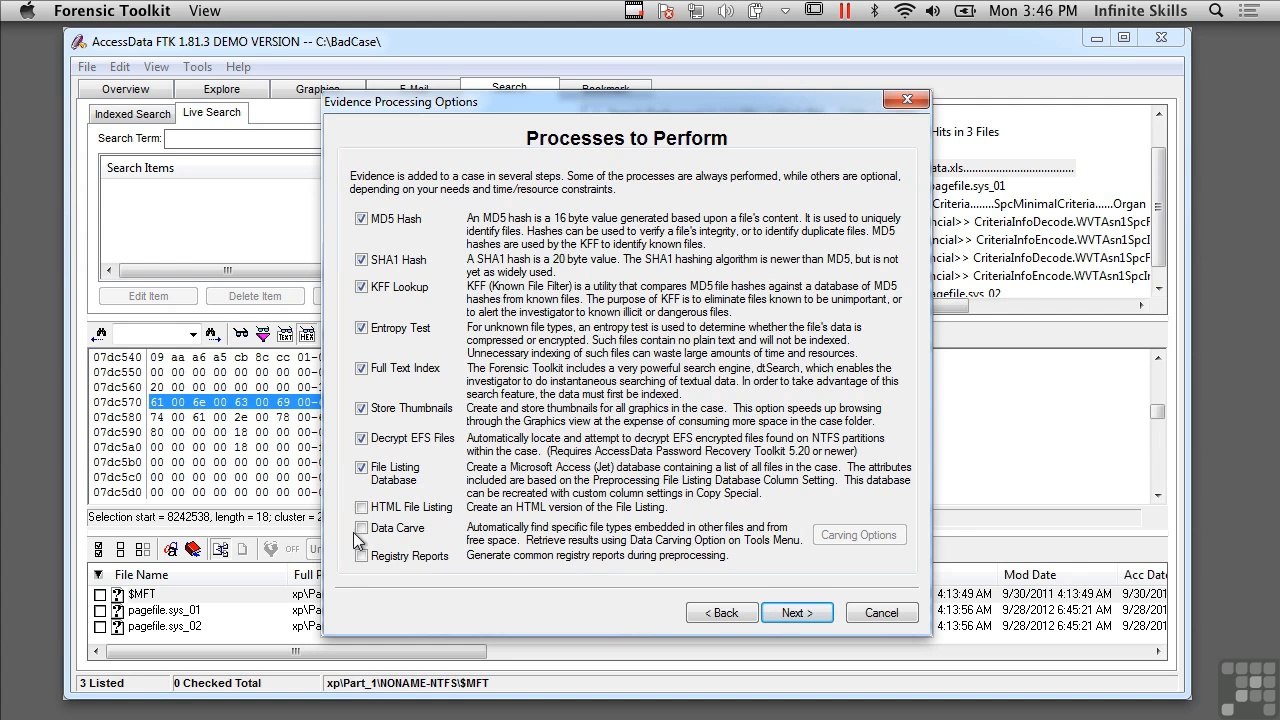The height and width of the screenshot is (720, 1280).
Task: Click the pagefile.sys_02 file type icon
Action: point(118,627)
